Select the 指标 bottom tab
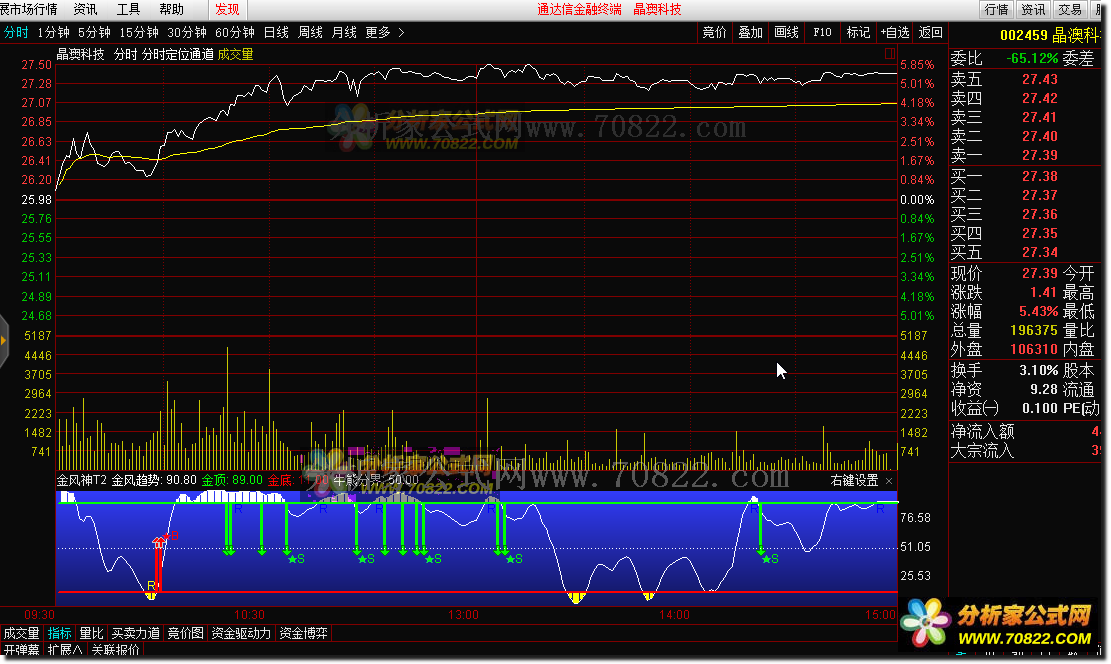The height and width of the screenshot is (664, 1111). click(x=60, y=634)
